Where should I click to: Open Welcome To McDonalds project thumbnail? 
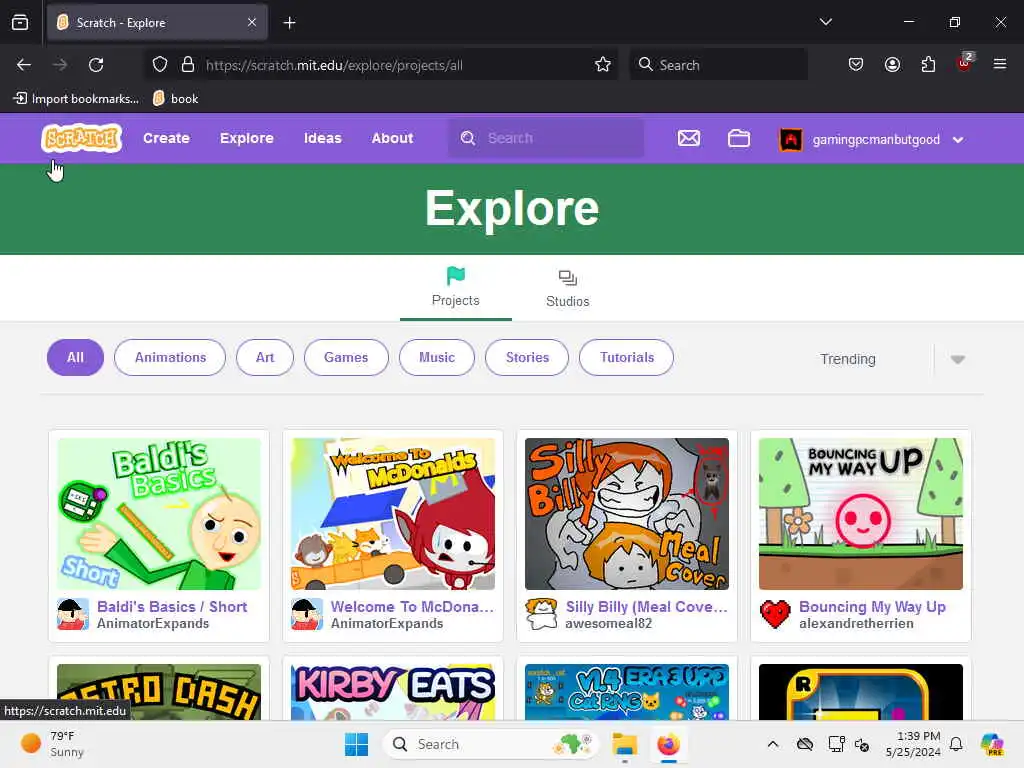(392, 514)
